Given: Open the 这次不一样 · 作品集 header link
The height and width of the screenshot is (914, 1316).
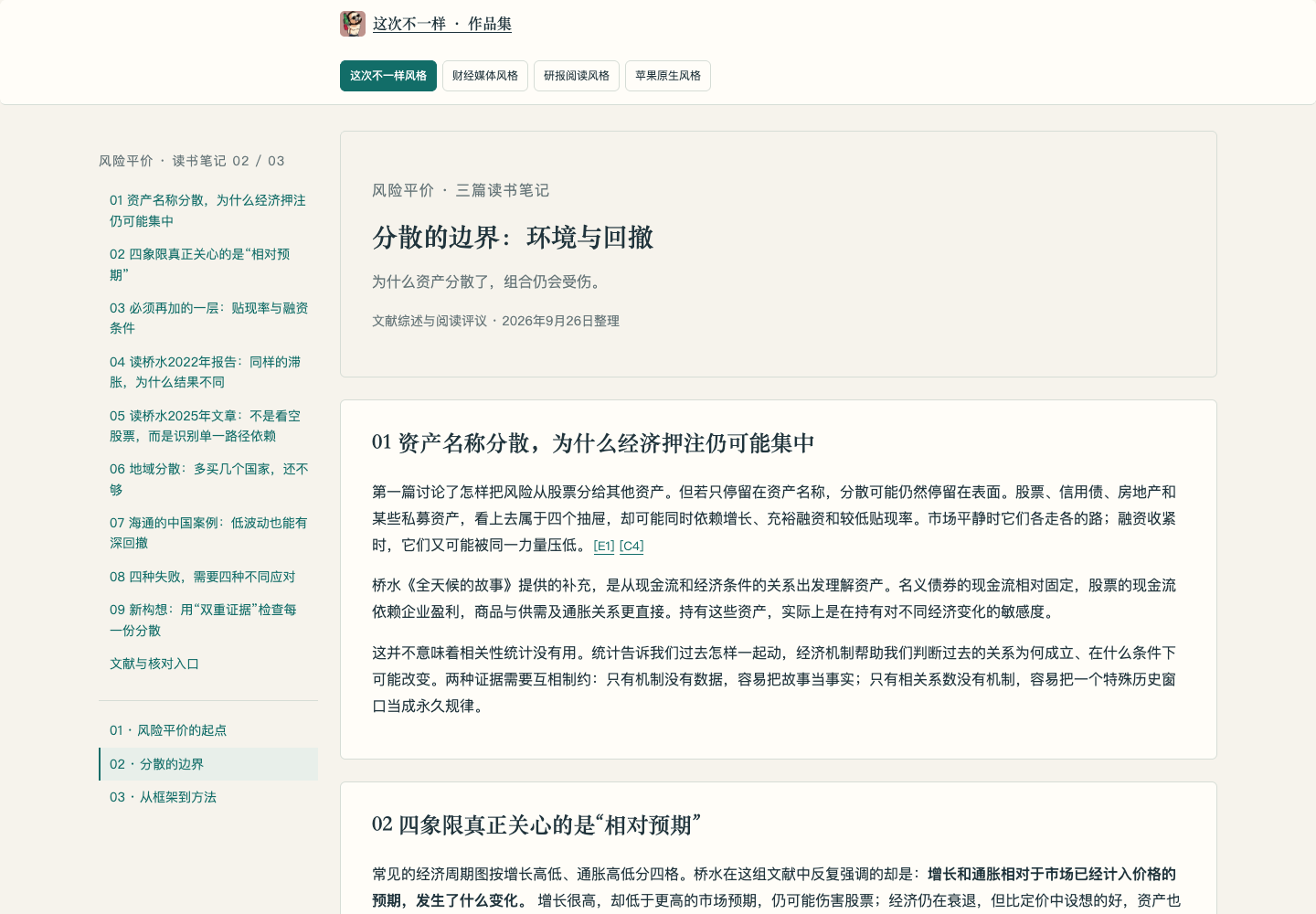Looking at the screenshot, I should [x=442, y=24].
